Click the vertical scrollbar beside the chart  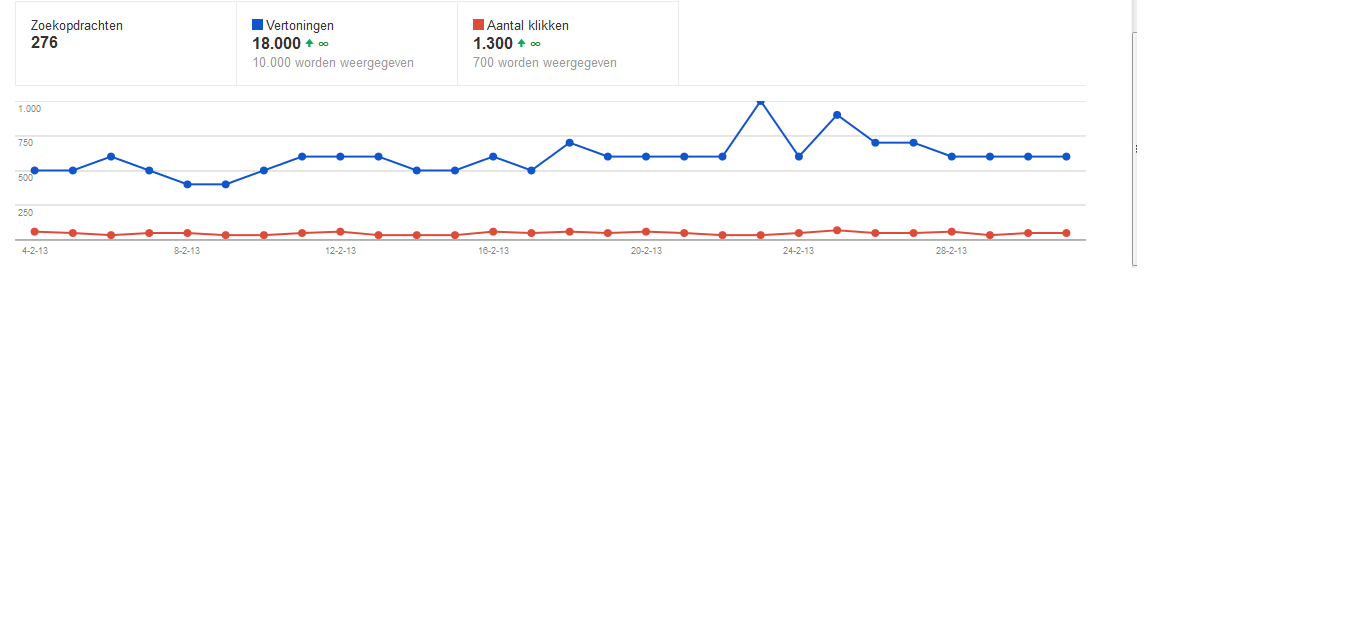tap(1135, 148)
